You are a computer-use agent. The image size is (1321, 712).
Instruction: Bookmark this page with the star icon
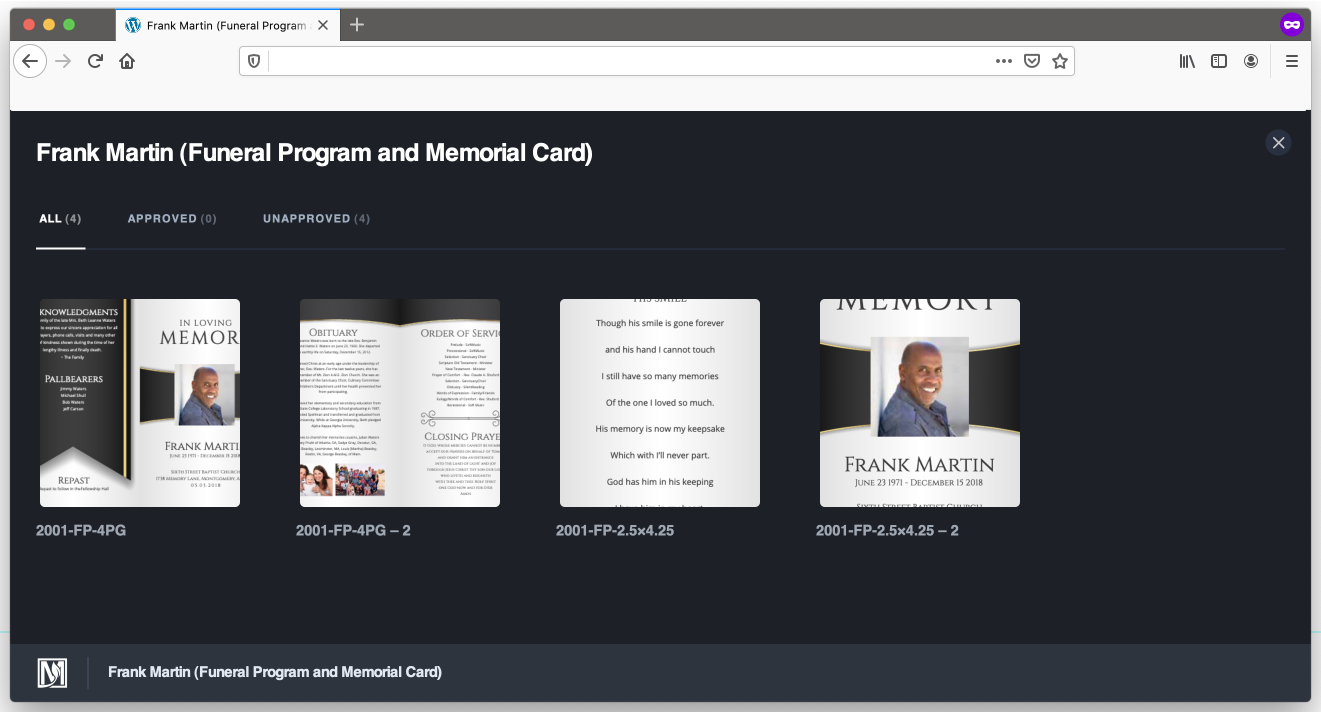1060,61
